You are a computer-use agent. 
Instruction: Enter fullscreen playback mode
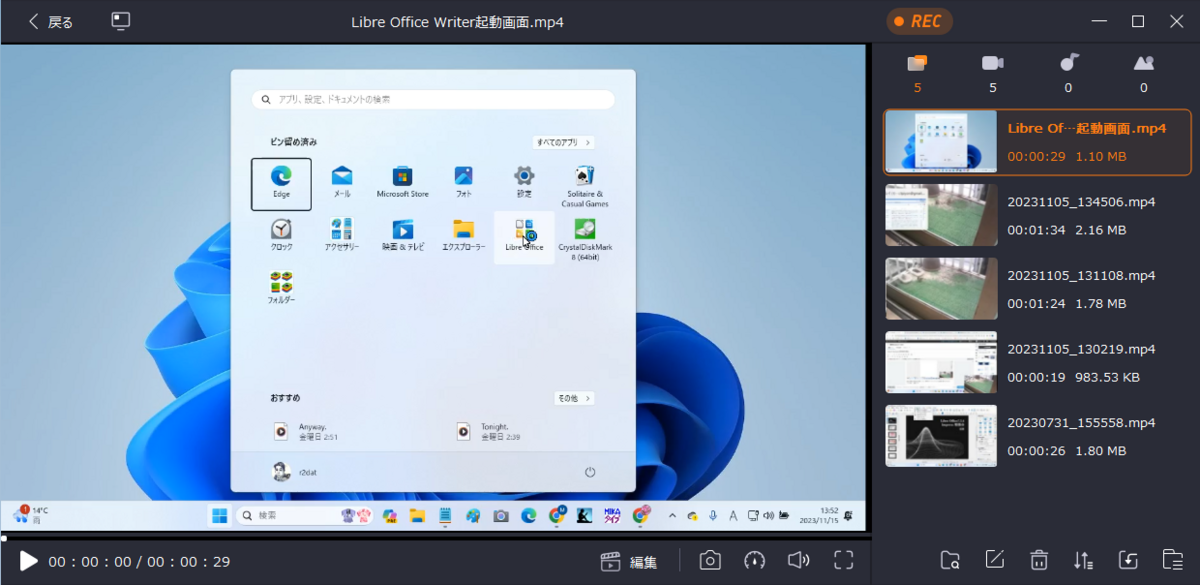tap(844, 561)
